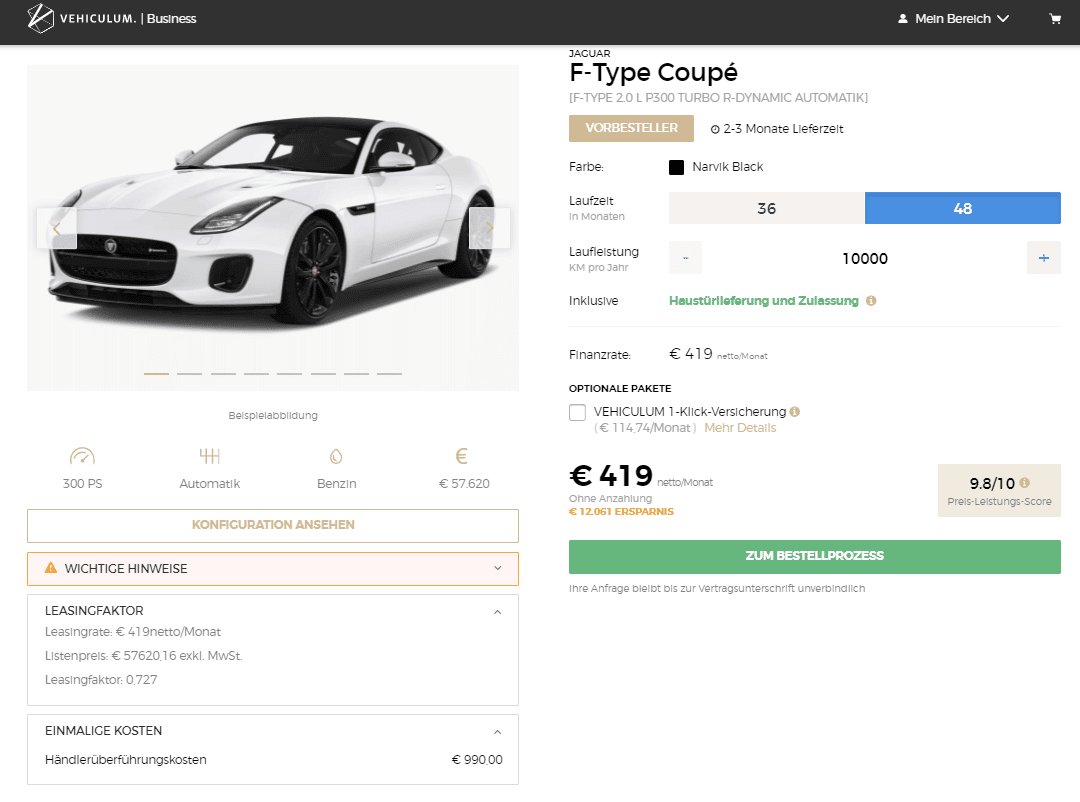Tick the VEHICULUM 1-Klick-Versicherung checkbox
This screenshot has width=1080, height=802.
577,412
